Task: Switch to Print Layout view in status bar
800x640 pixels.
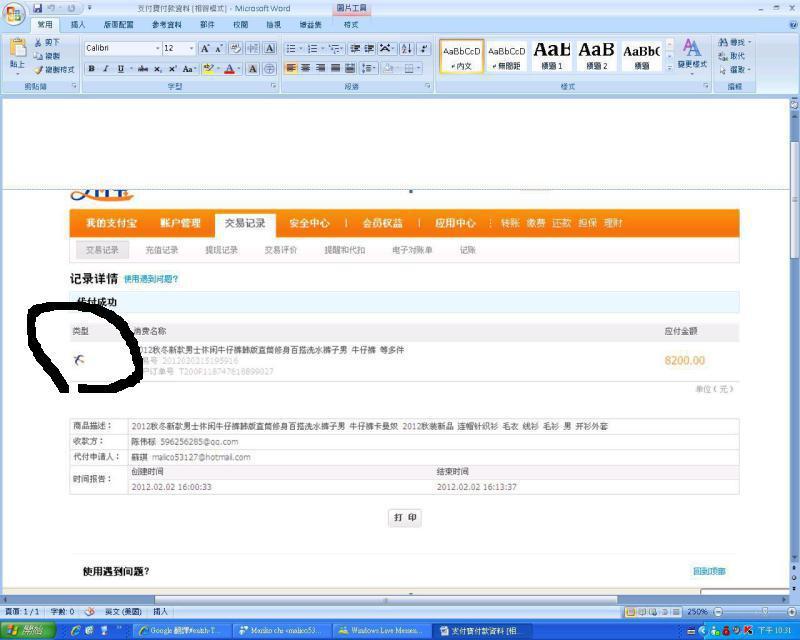Action: (631, 611)
